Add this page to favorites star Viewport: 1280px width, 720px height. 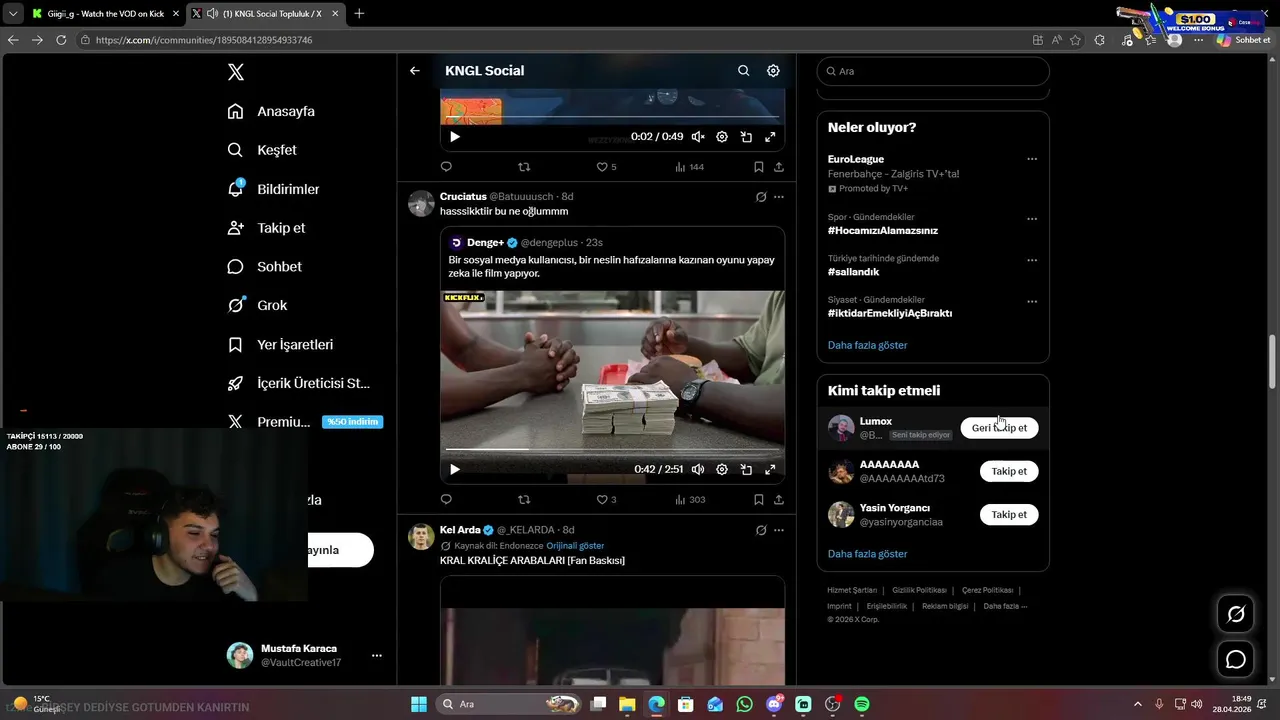pos(1075,40)
